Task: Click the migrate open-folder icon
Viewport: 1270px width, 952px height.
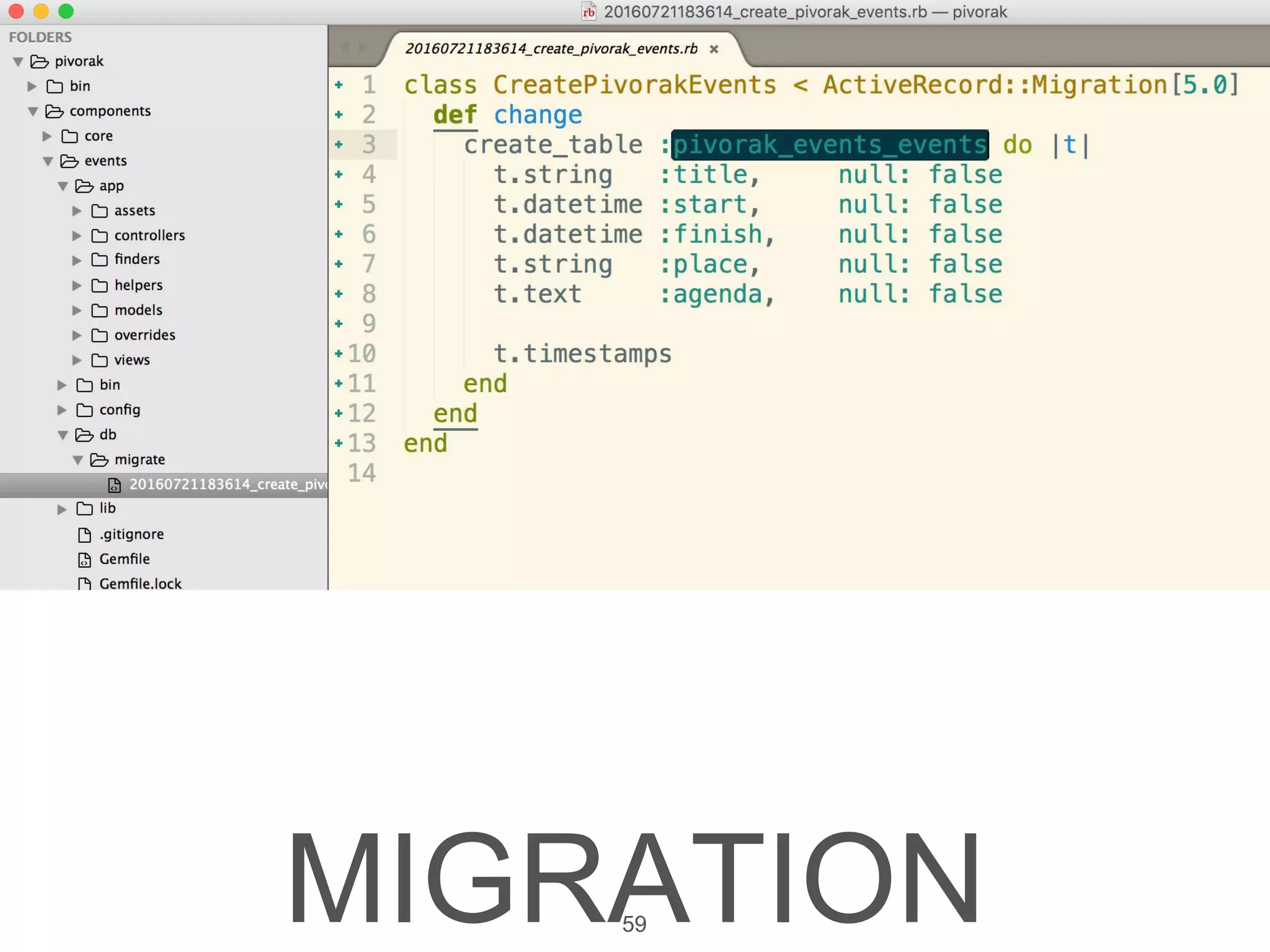Action: 99,460
